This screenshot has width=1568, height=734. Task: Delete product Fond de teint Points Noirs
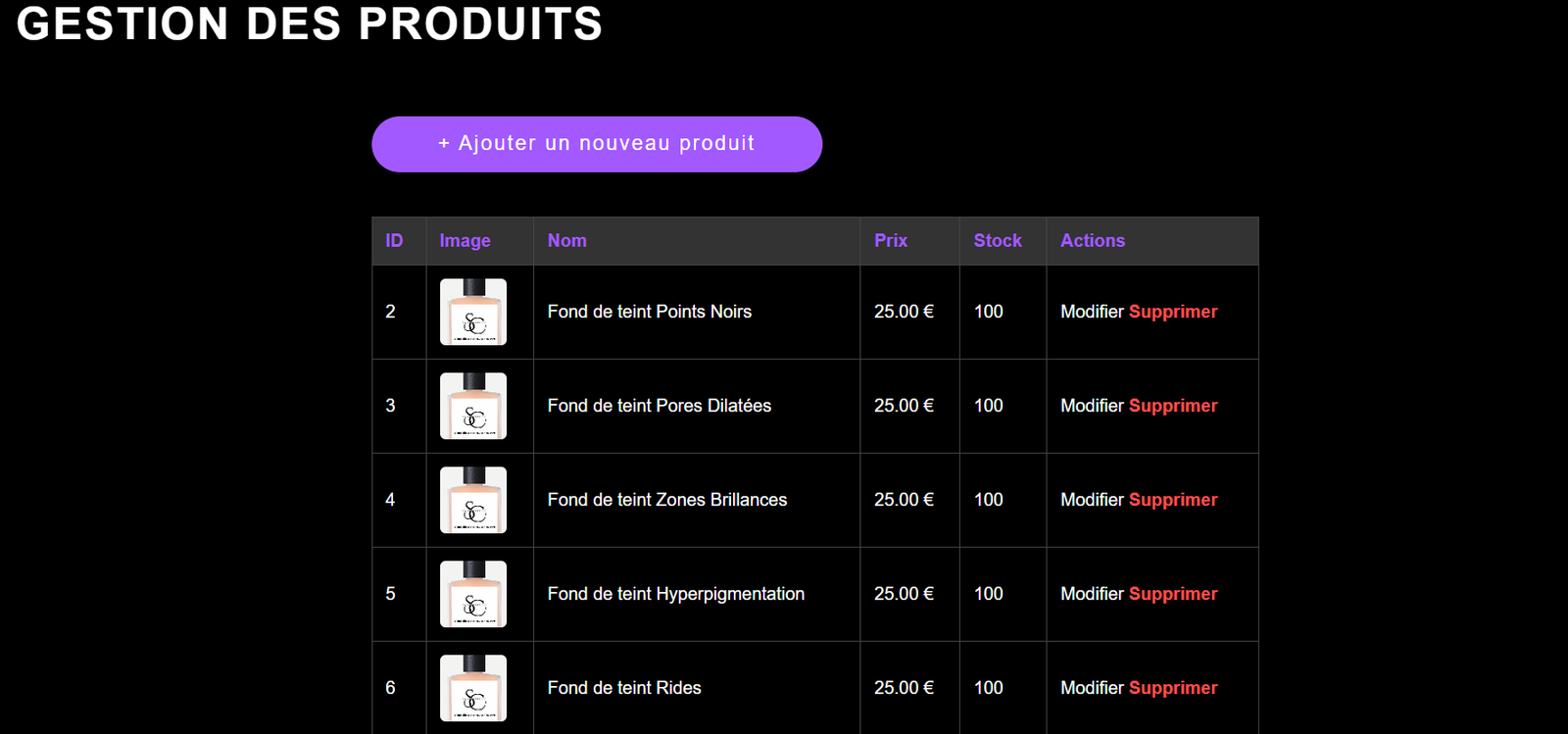1173,312
